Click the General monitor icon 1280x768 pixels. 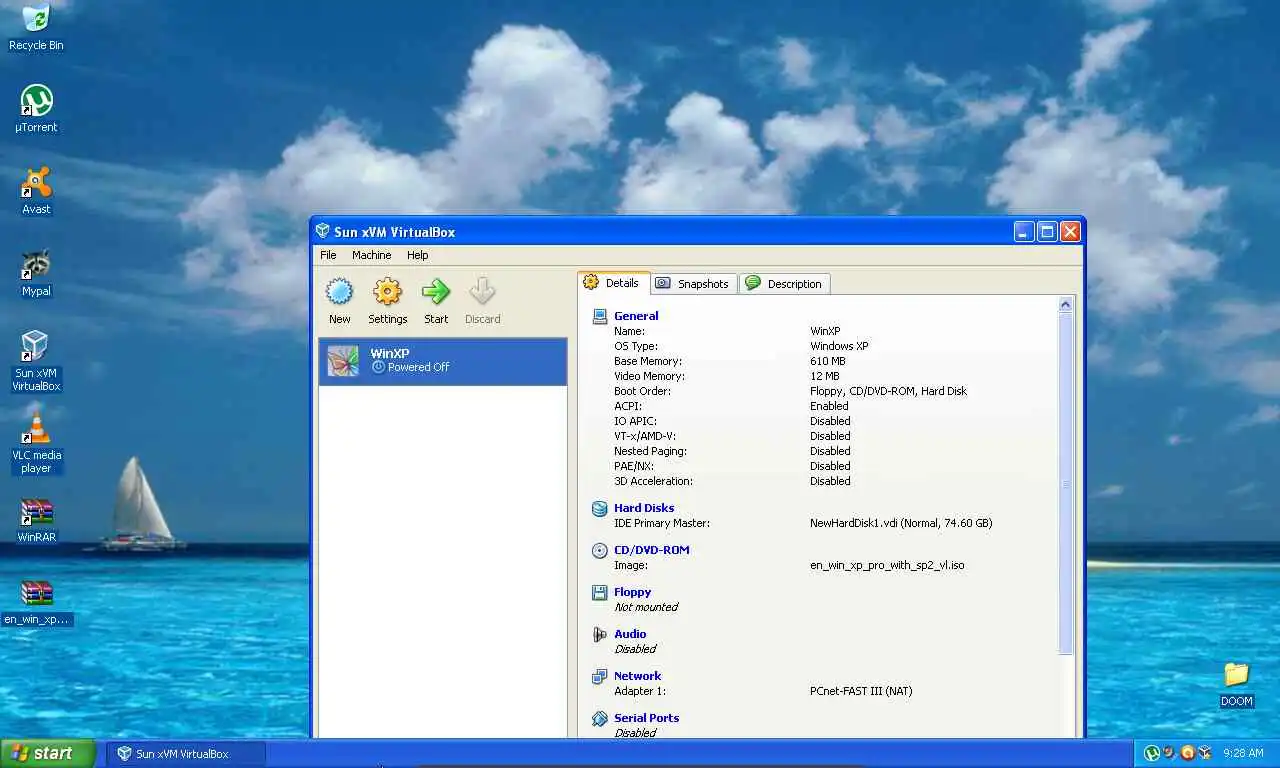[x=600, y=316]
